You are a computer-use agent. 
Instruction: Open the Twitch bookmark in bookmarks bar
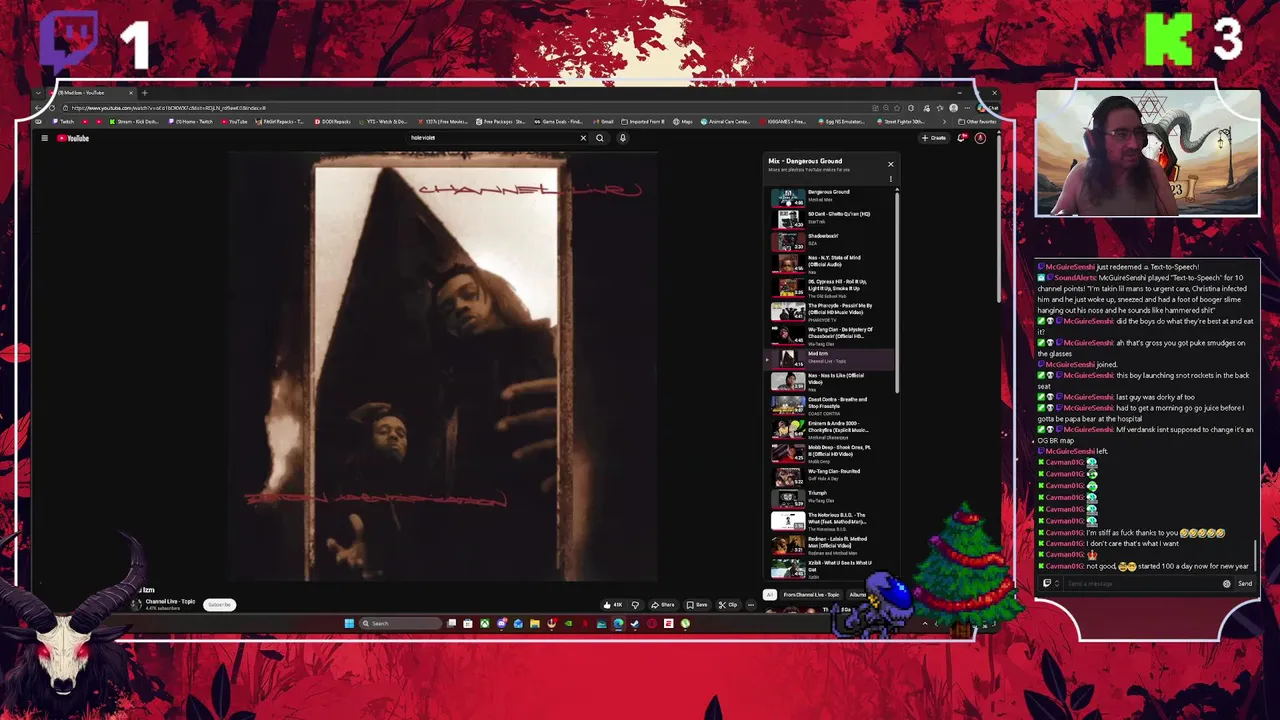coord(61,122)
